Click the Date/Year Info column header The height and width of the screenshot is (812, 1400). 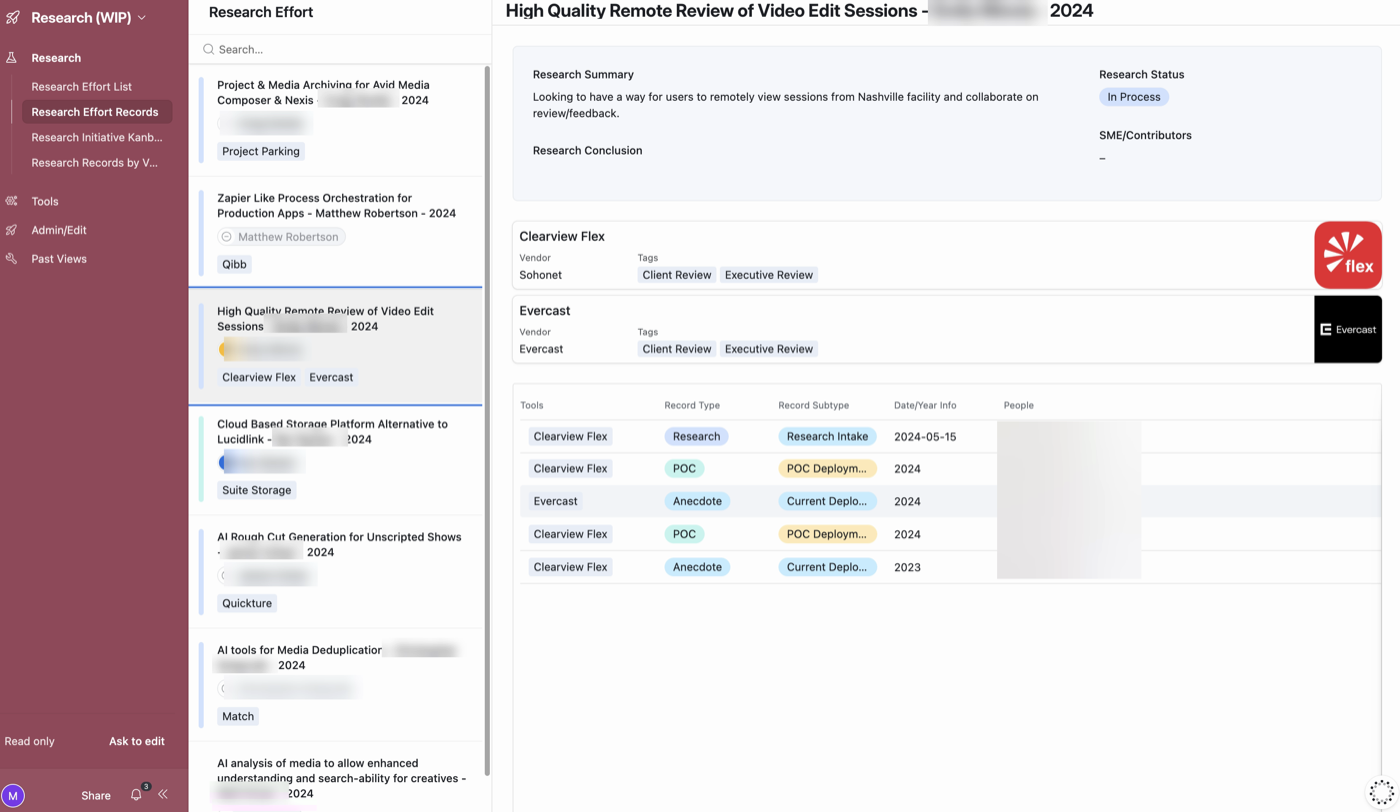tap(925, 405)
